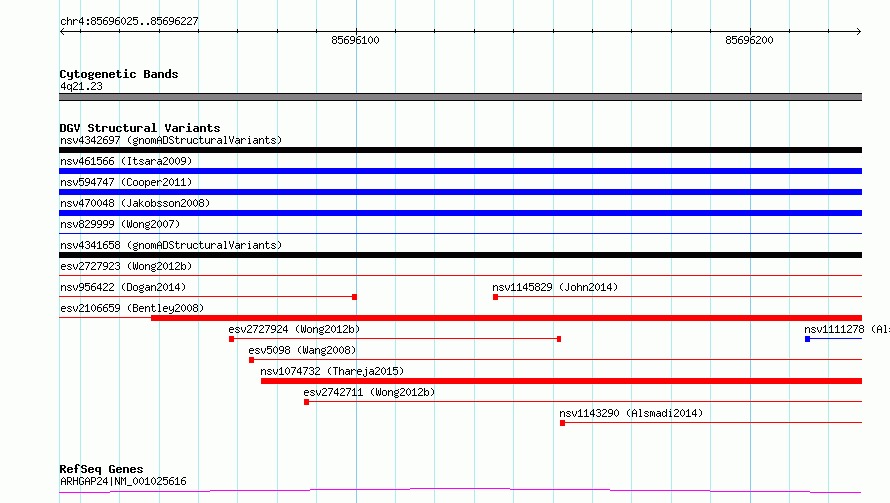
Task: Click the right arrow on the ruler
Action: click(x=859, y=32)
